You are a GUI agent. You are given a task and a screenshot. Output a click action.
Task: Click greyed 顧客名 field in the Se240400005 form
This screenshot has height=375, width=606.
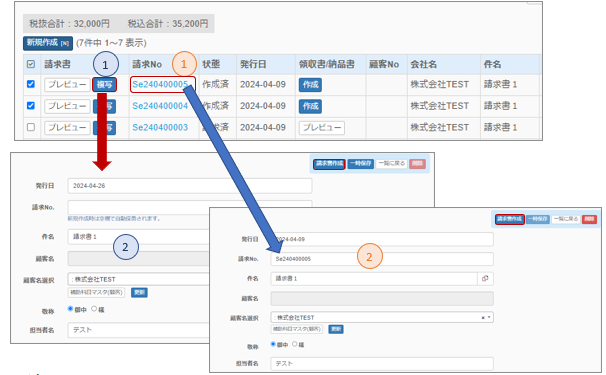coord(382,298)
